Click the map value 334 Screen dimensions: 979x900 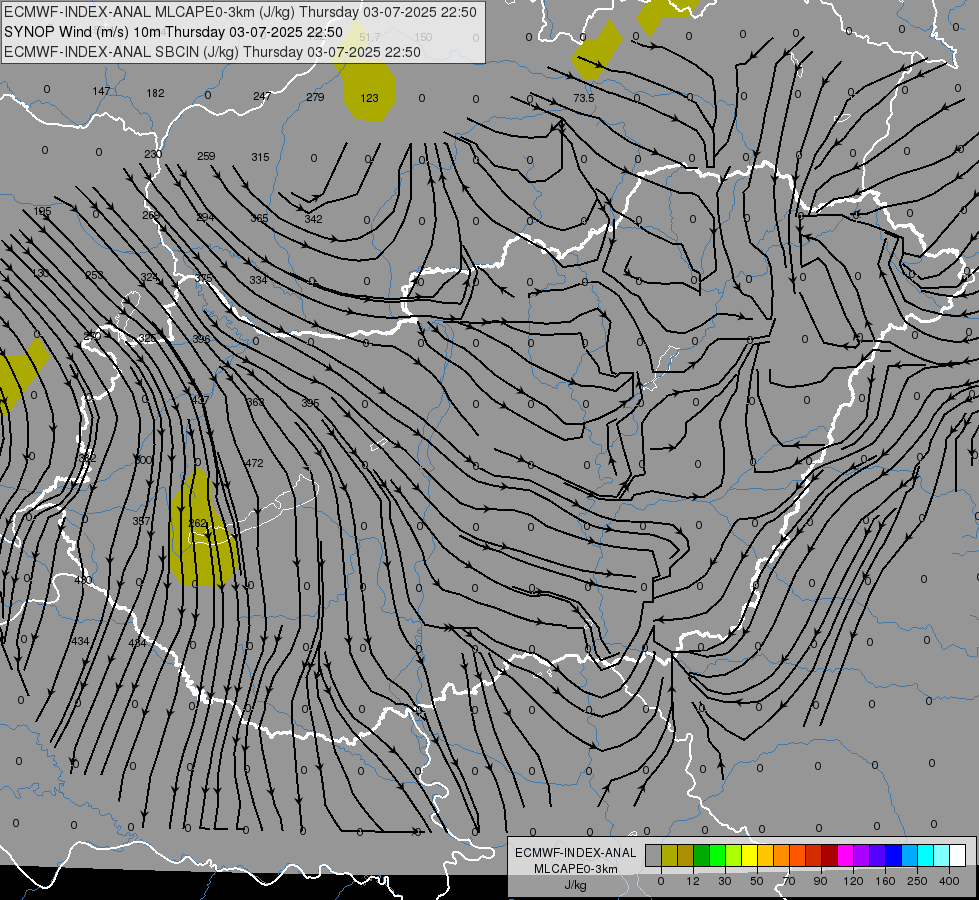pyautogui.click(x=258, y=280)
